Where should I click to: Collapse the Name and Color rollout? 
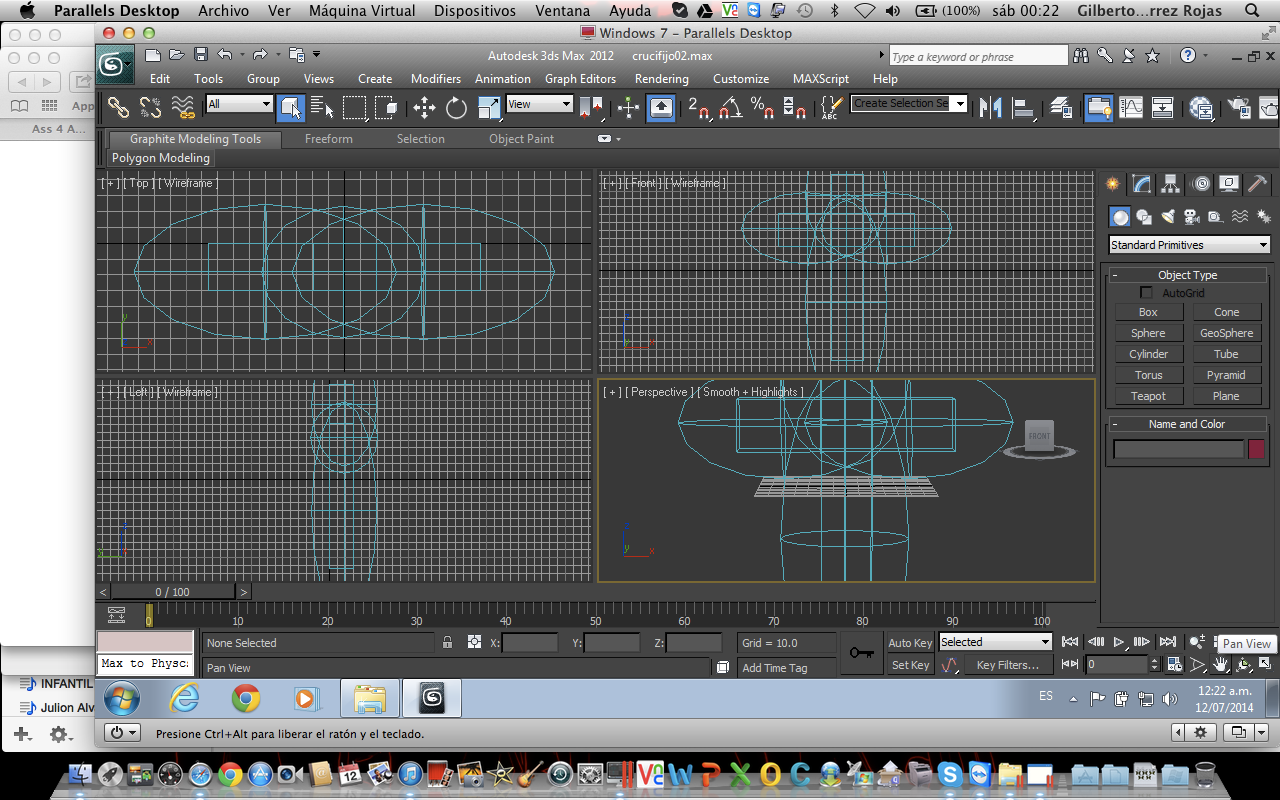1187,424
